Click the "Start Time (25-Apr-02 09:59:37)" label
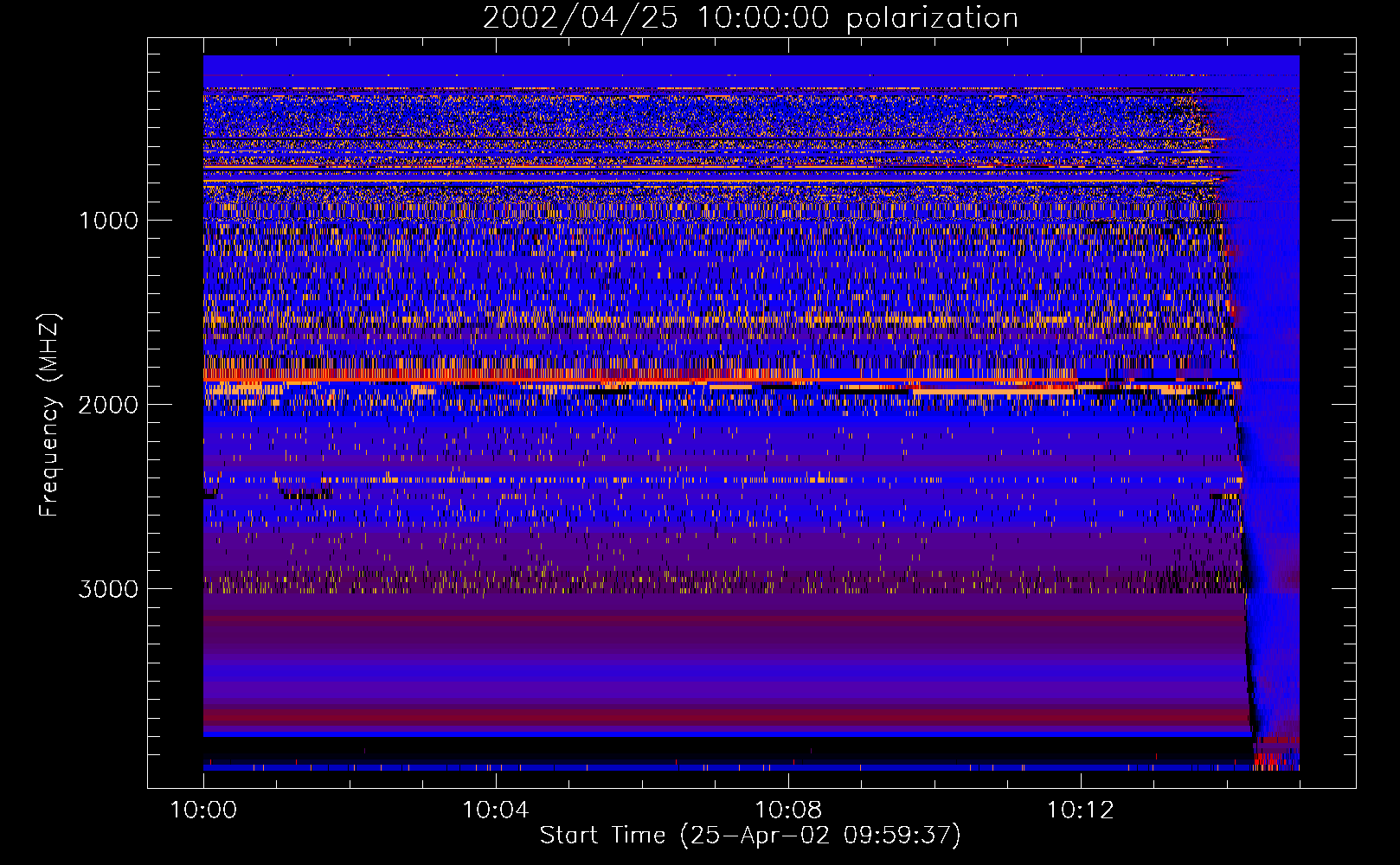The image size is (1400, 865). click(x=750, y=836)
